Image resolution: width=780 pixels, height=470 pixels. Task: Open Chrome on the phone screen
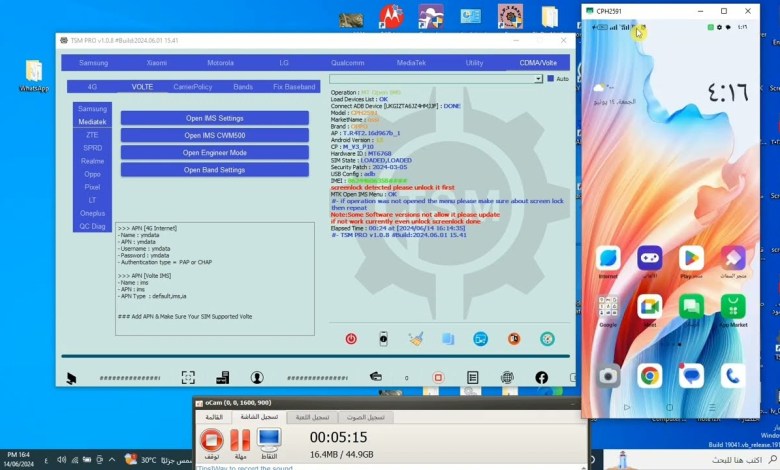pos(649,376)
